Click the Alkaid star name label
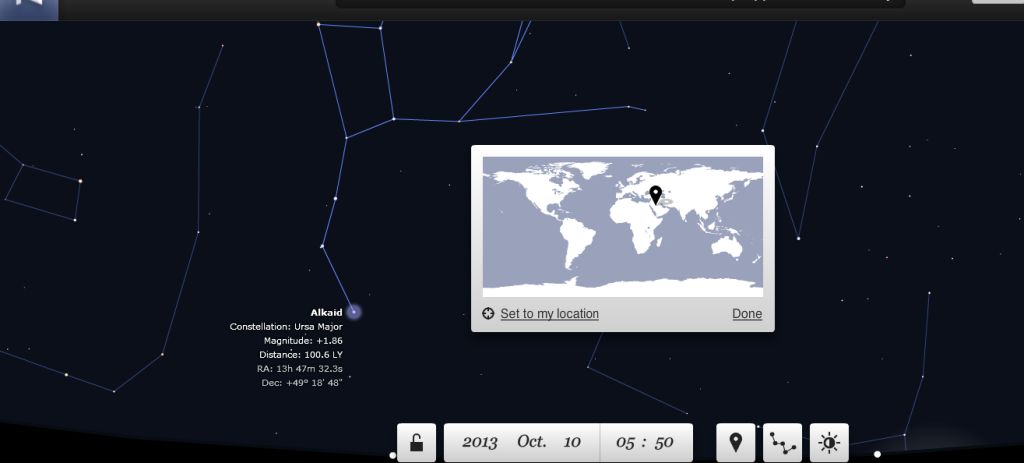This screenshot has height=463, width=1024. point(327,313)
